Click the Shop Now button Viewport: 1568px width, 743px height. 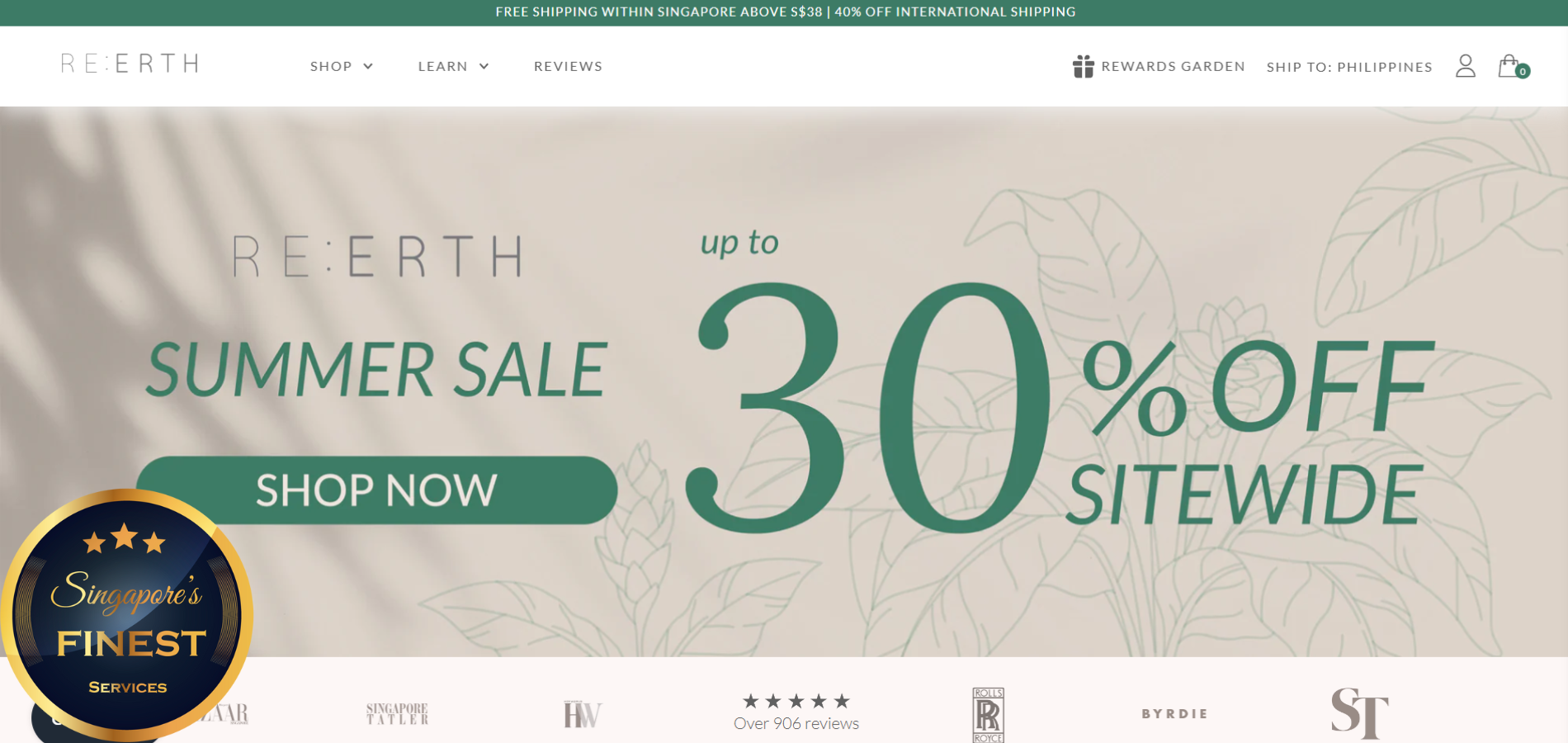(376, 490)
